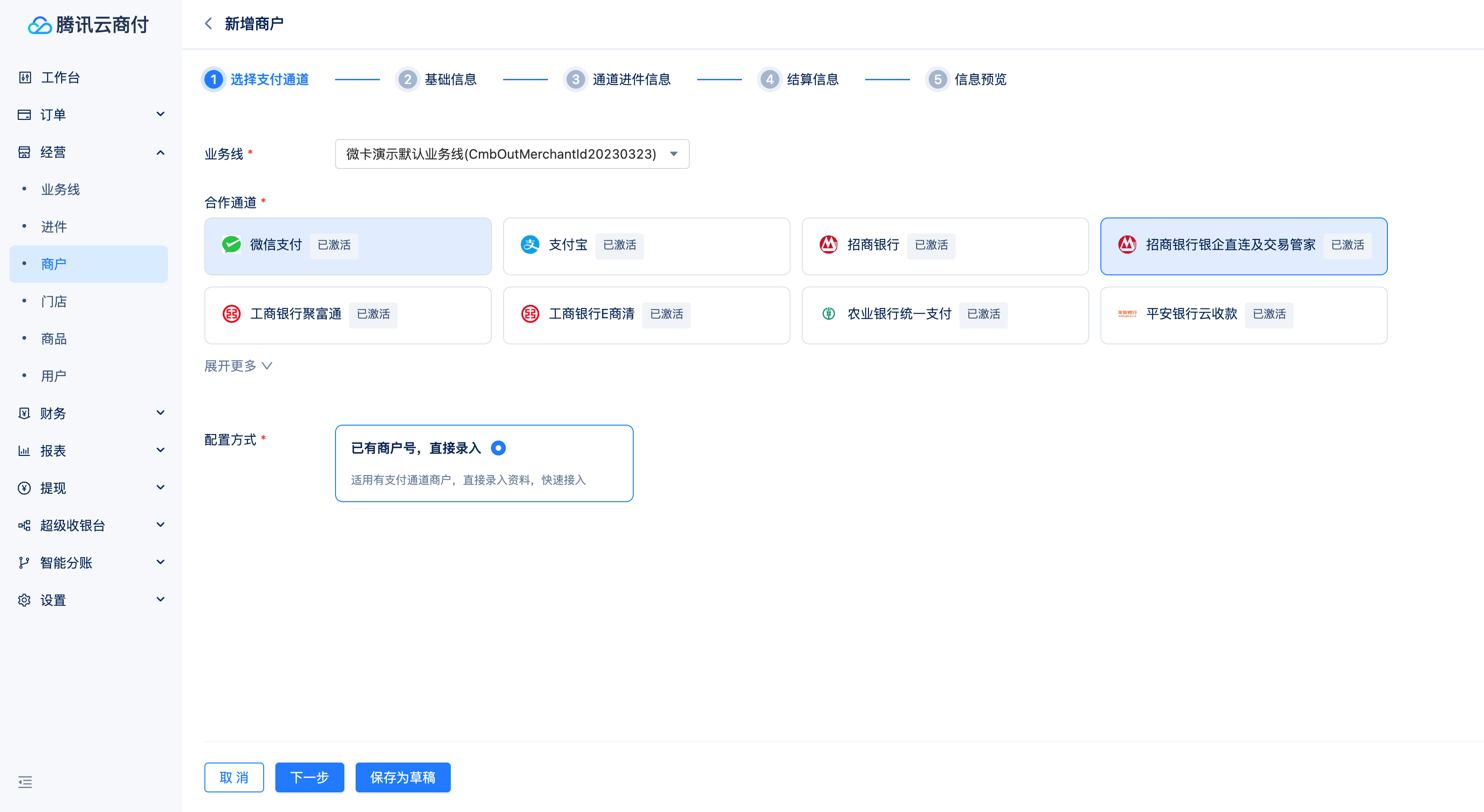Screen dimensions: 1484x812
Task: Select the 平安银行云收款 channel card
Action: 1244,315
